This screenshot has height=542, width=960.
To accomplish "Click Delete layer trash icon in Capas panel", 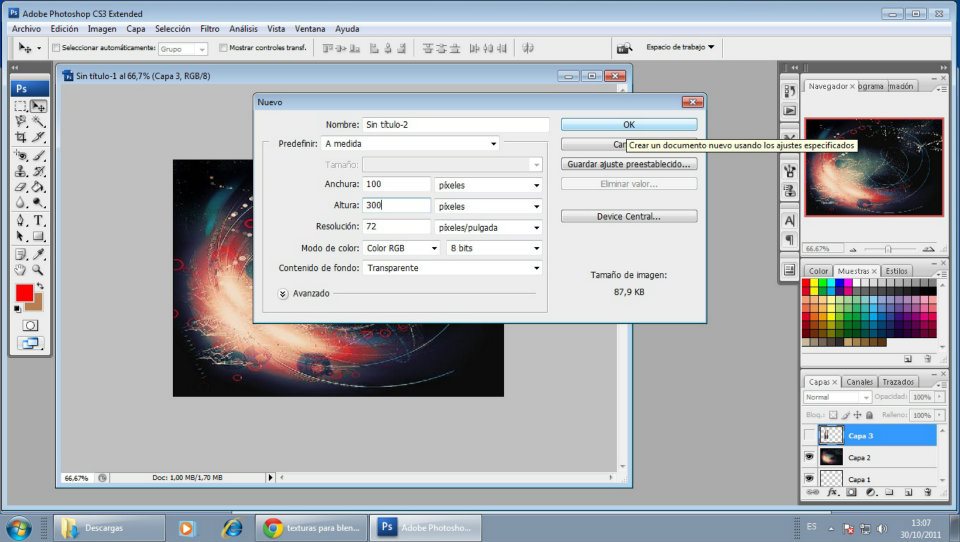I will pyautogui.click(x=928, y=492).
